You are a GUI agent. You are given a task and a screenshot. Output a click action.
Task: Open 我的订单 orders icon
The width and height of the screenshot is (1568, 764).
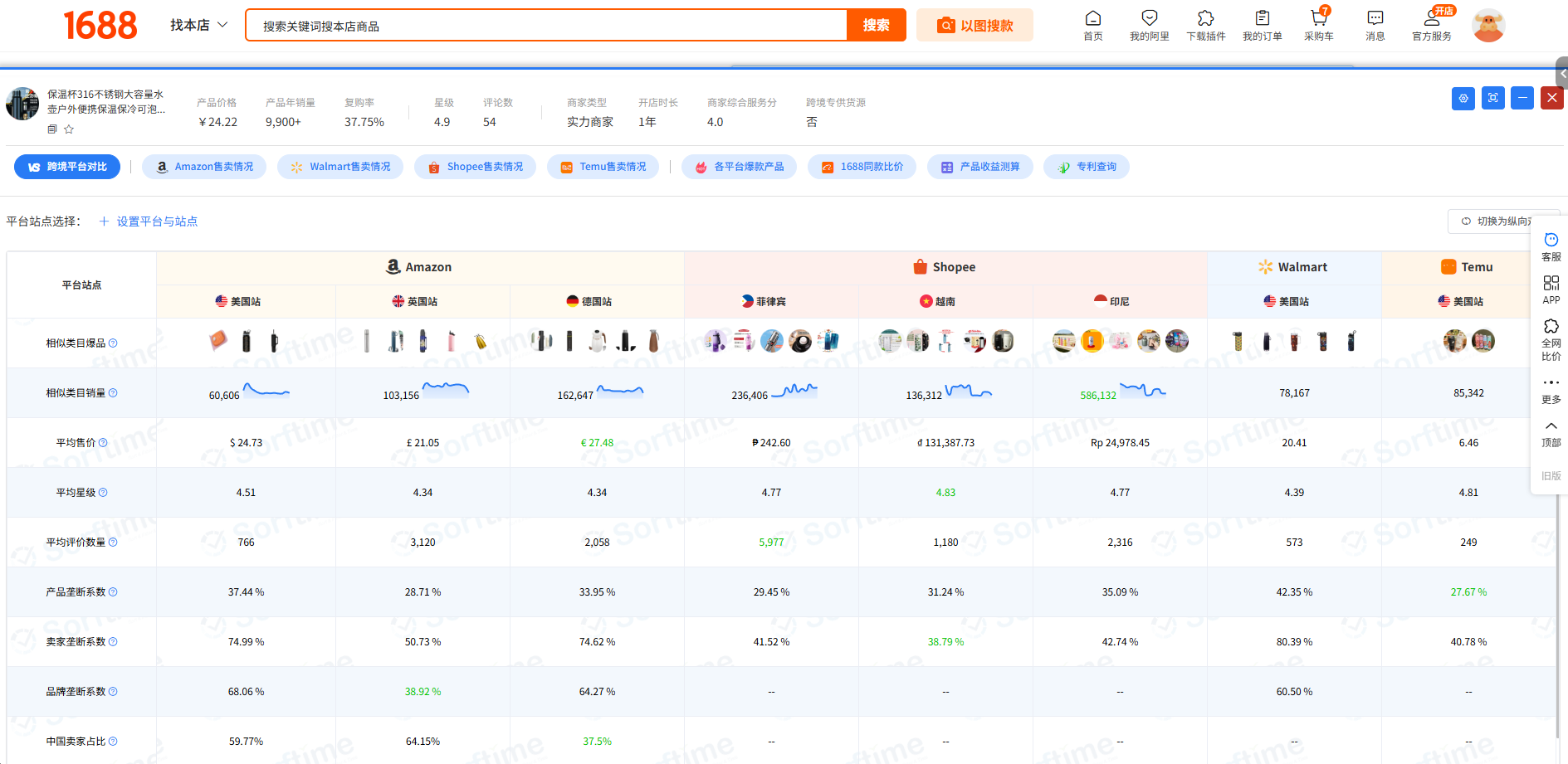[1262, 19]
